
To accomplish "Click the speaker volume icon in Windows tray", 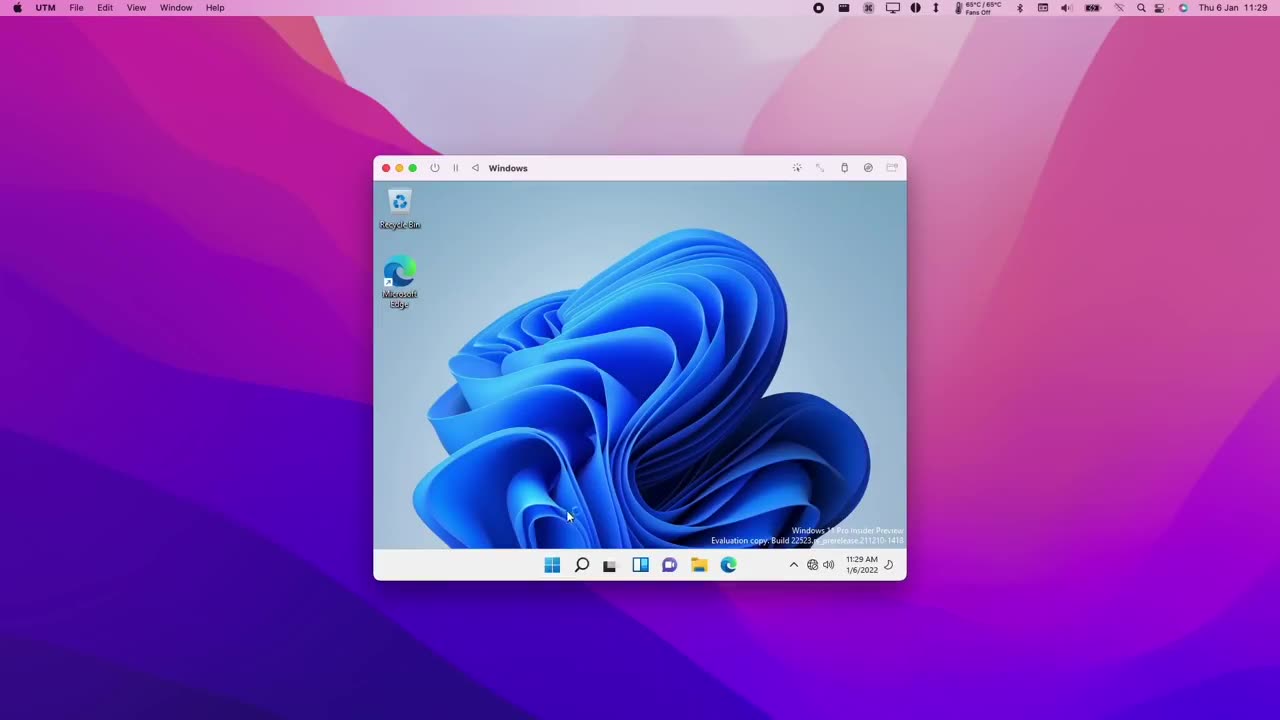I will tap(828, 565).
